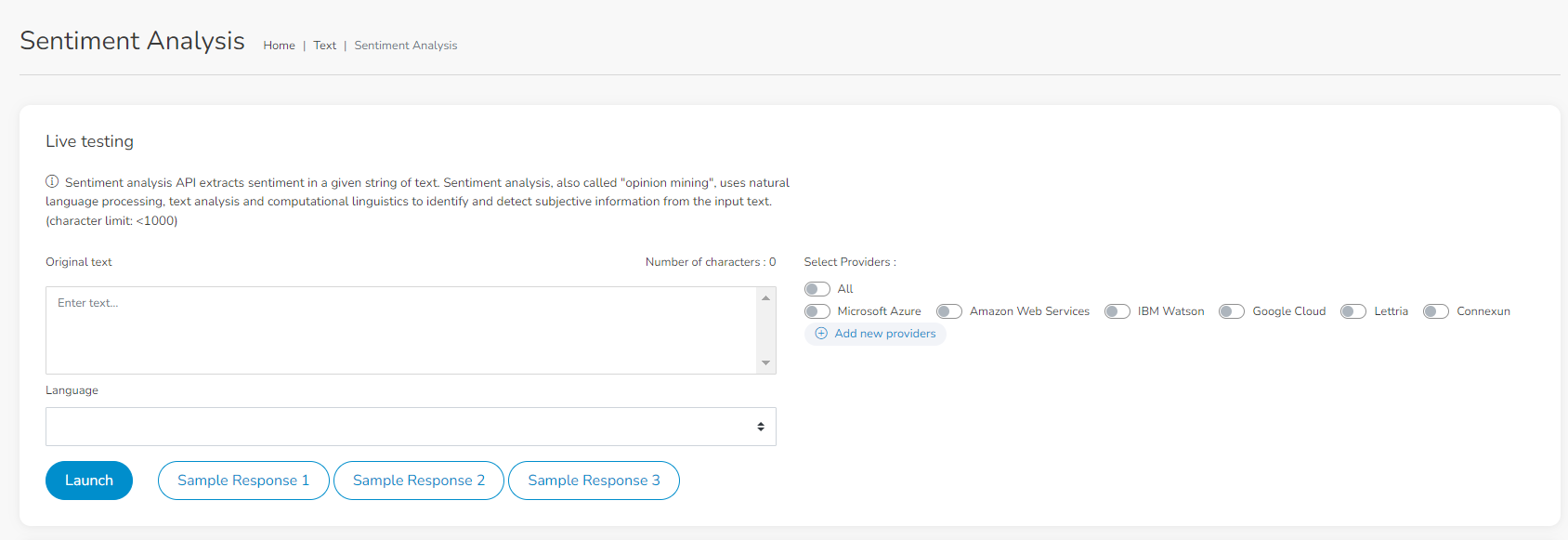Enable the Amazon Web Services provider

click(x=949, y=311)
